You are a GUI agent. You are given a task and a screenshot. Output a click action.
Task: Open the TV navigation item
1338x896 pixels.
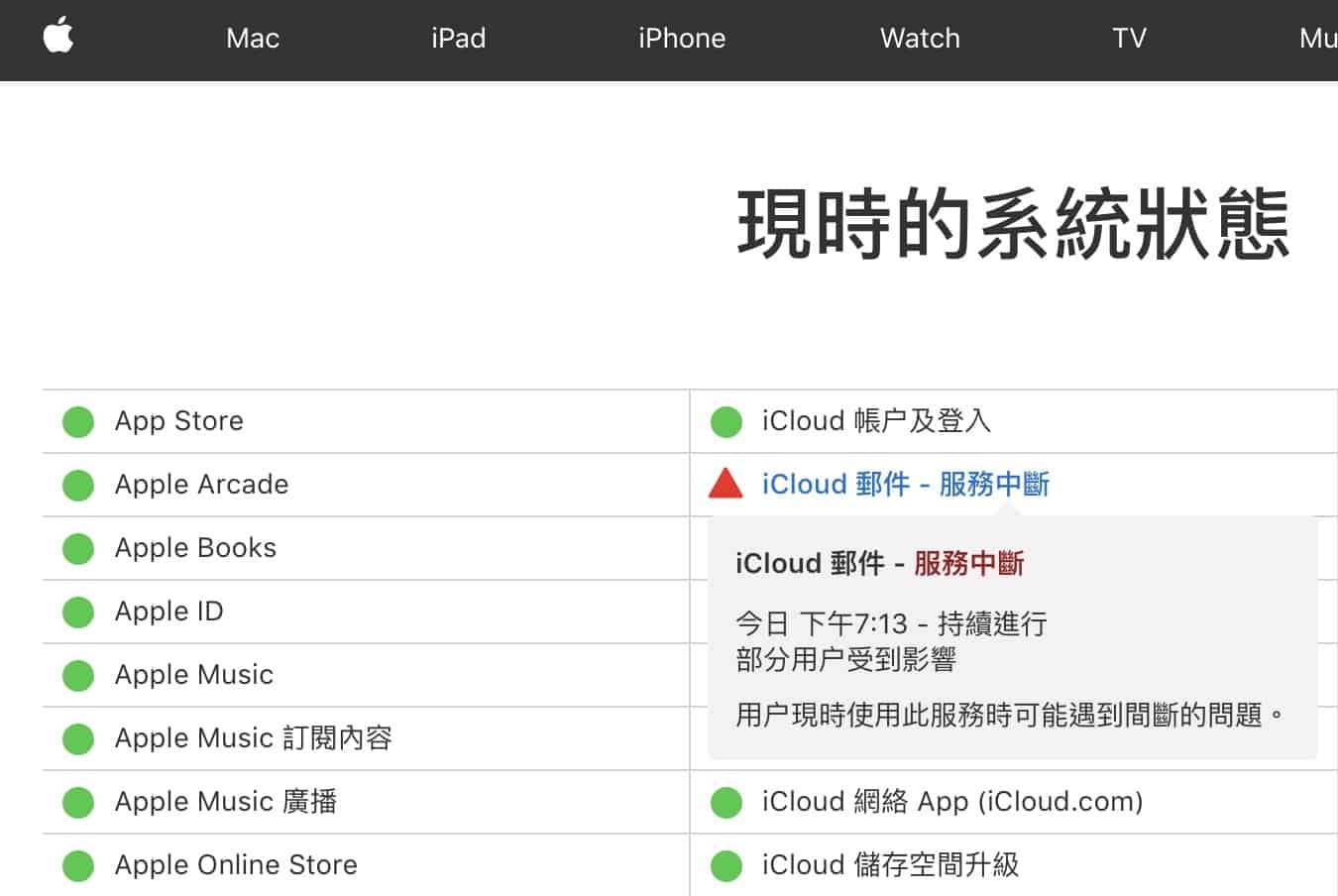[x=1129, y=39]
